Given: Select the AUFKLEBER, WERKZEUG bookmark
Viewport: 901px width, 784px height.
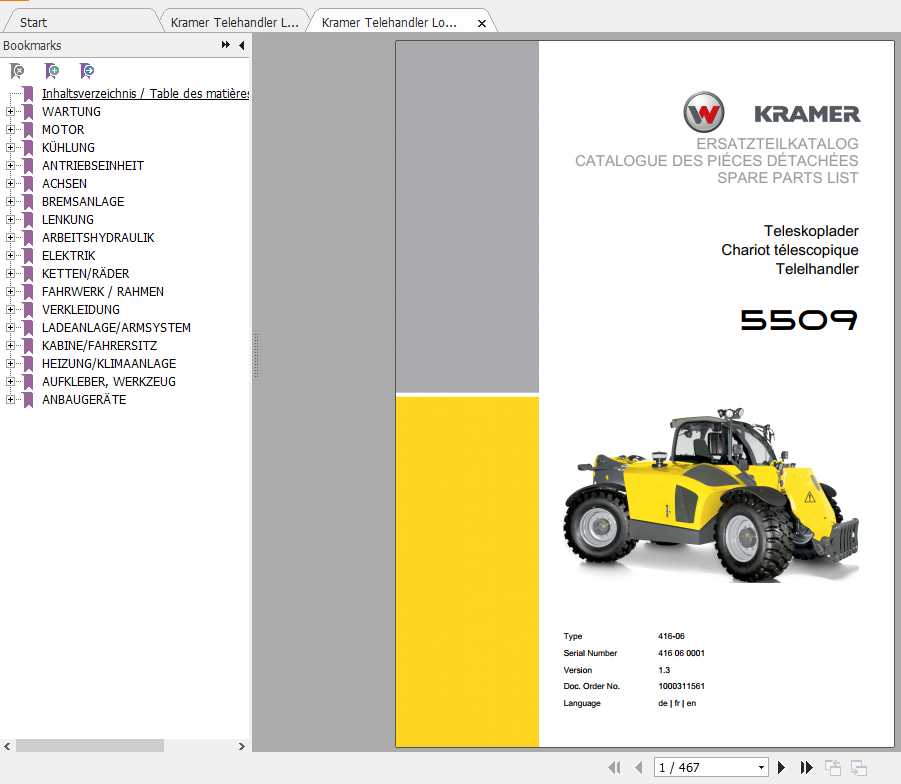Looking at the screenshot, I should click(109, 382).
